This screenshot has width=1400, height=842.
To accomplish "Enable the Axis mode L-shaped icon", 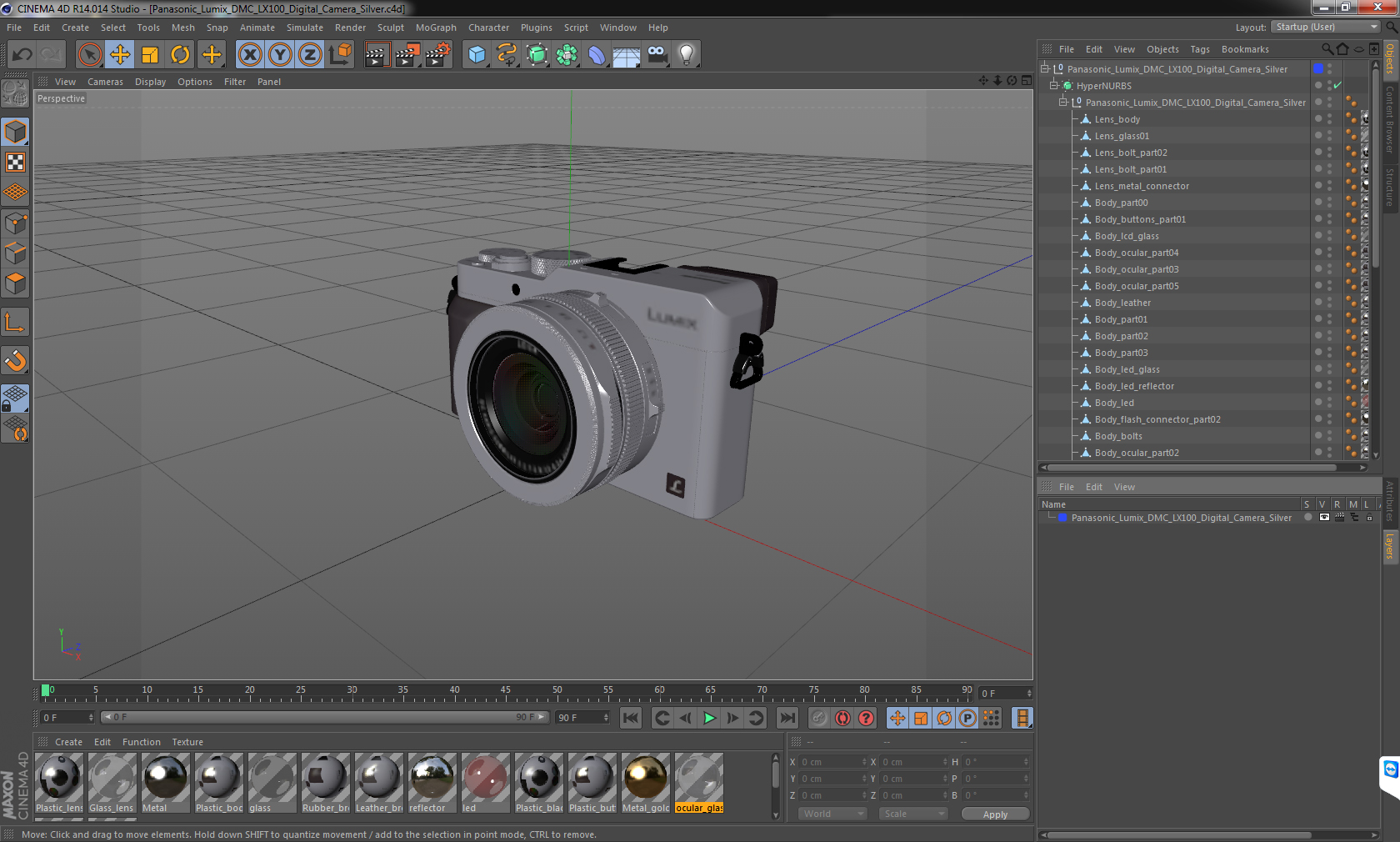I will point(15,323).
